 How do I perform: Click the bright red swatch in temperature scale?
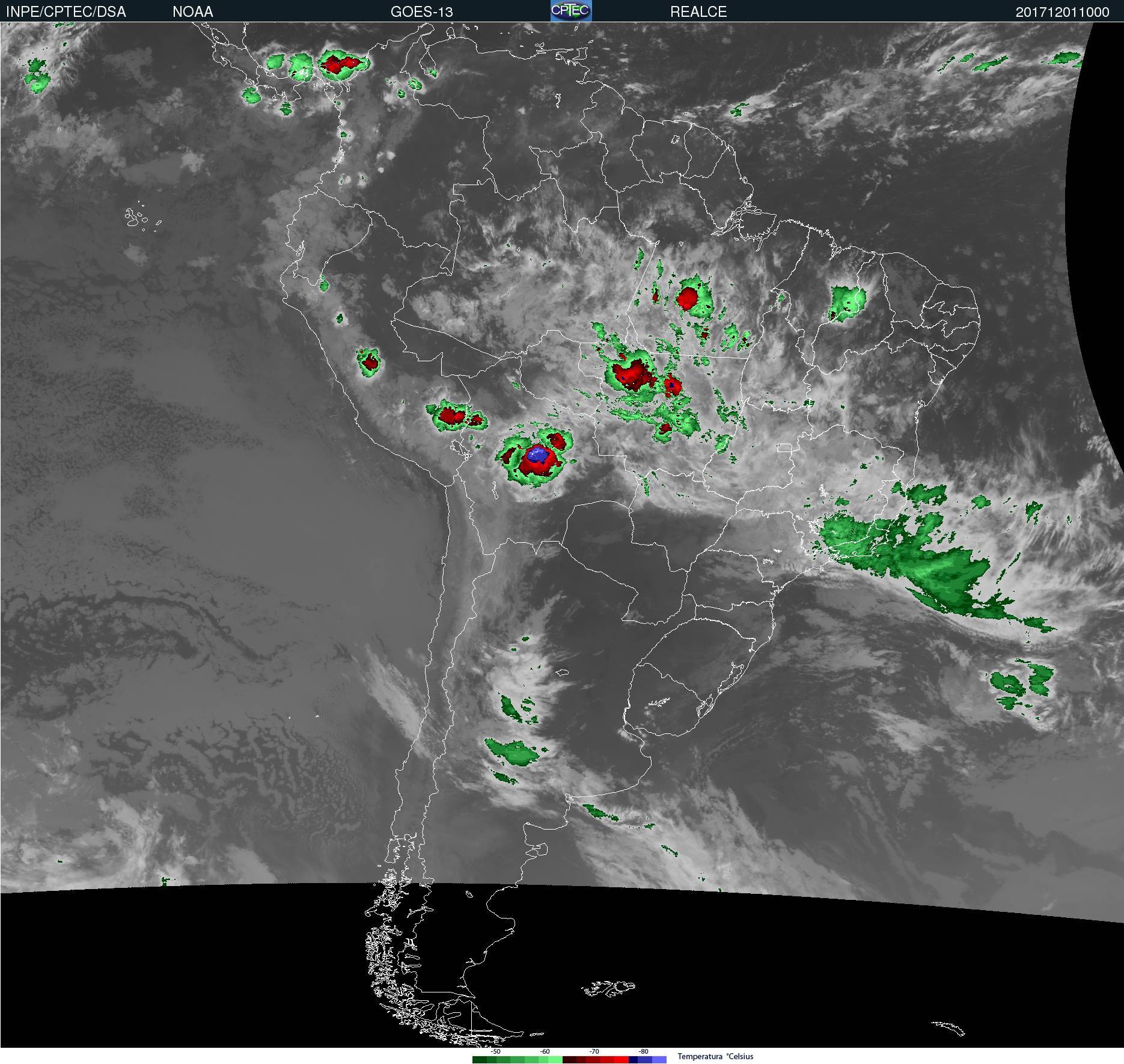(x=622, y=1060)
